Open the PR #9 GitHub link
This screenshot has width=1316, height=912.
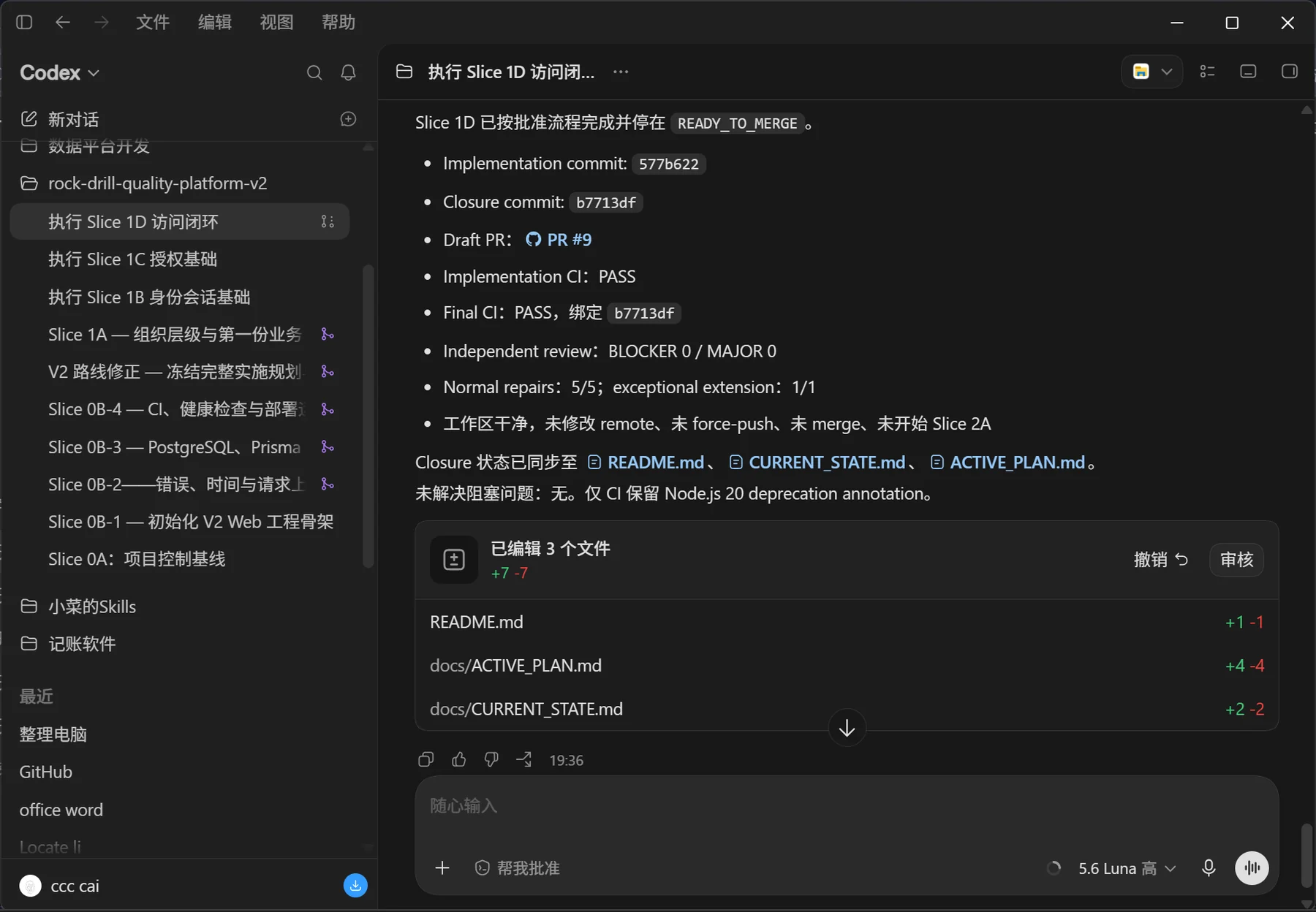[559, 240]
